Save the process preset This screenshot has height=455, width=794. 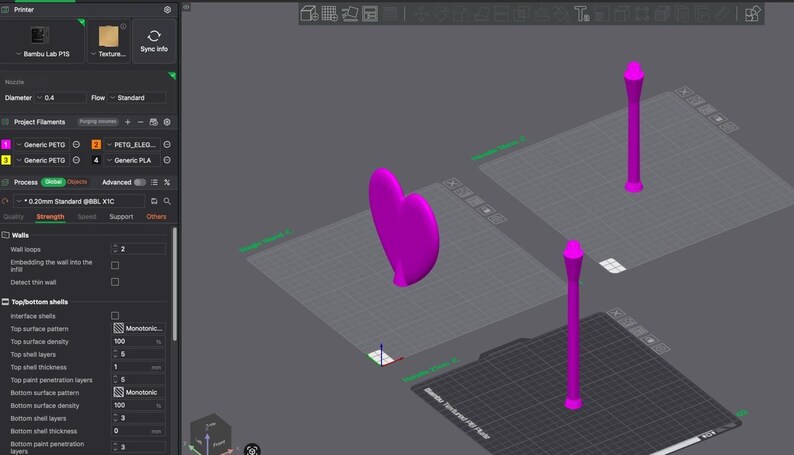coord(154,201)
